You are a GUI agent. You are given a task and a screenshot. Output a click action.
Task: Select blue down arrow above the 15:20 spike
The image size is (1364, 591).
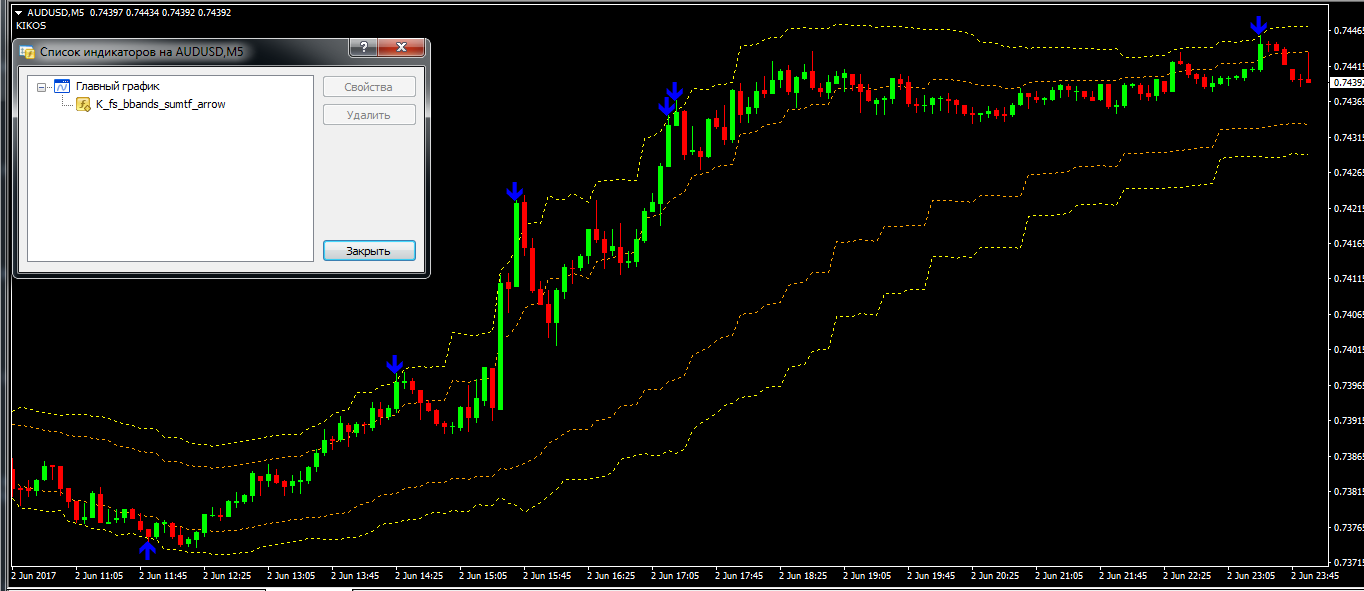[x=514, y=190]
